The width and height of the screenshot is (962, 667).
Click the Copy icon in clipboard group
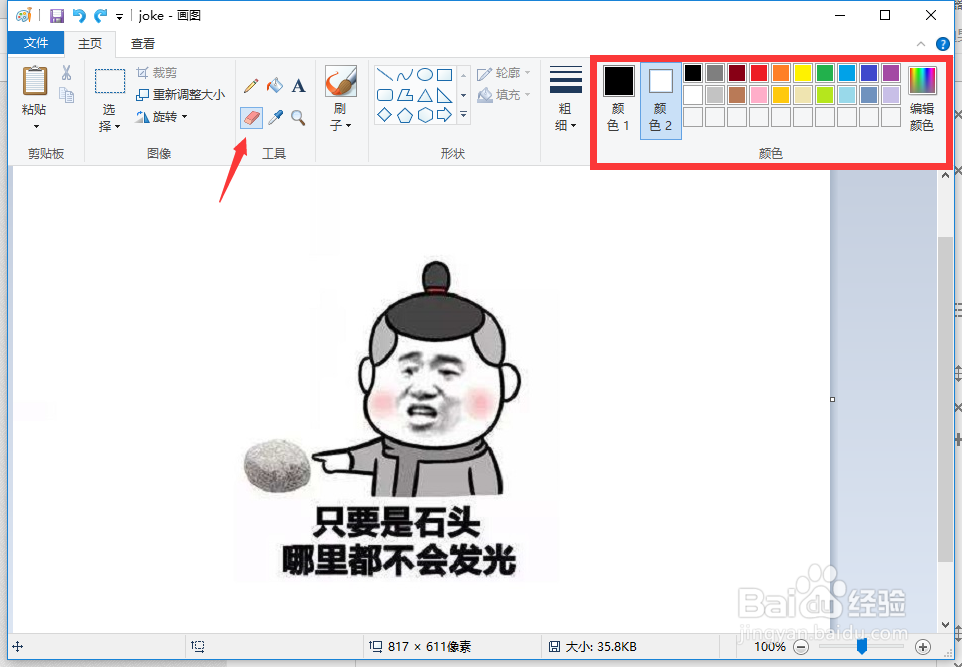[66, 94]
